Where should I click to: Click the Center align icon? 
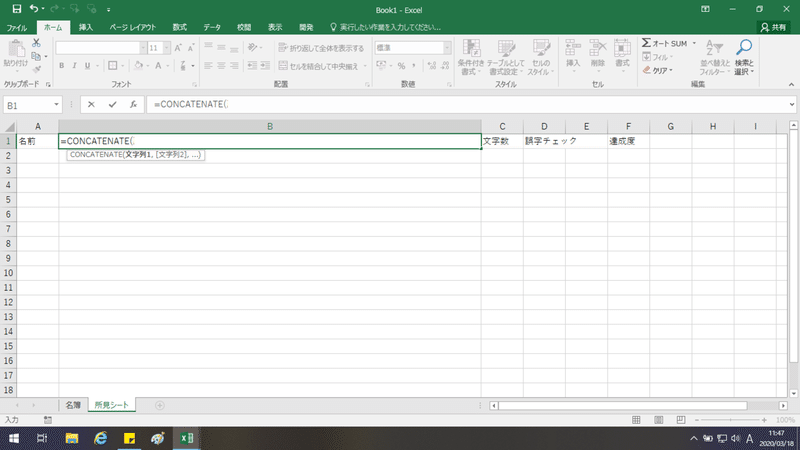coord(221,65)
